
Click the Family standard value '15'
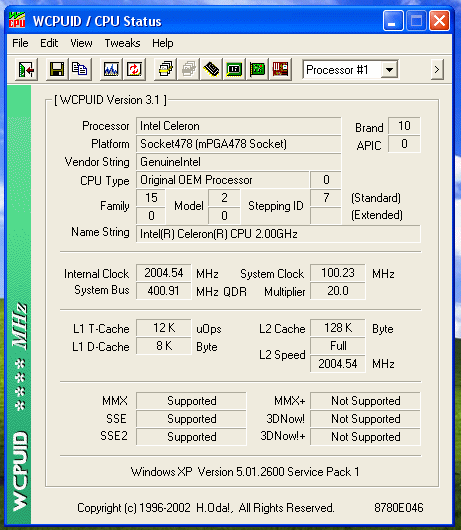click(151, 198)
